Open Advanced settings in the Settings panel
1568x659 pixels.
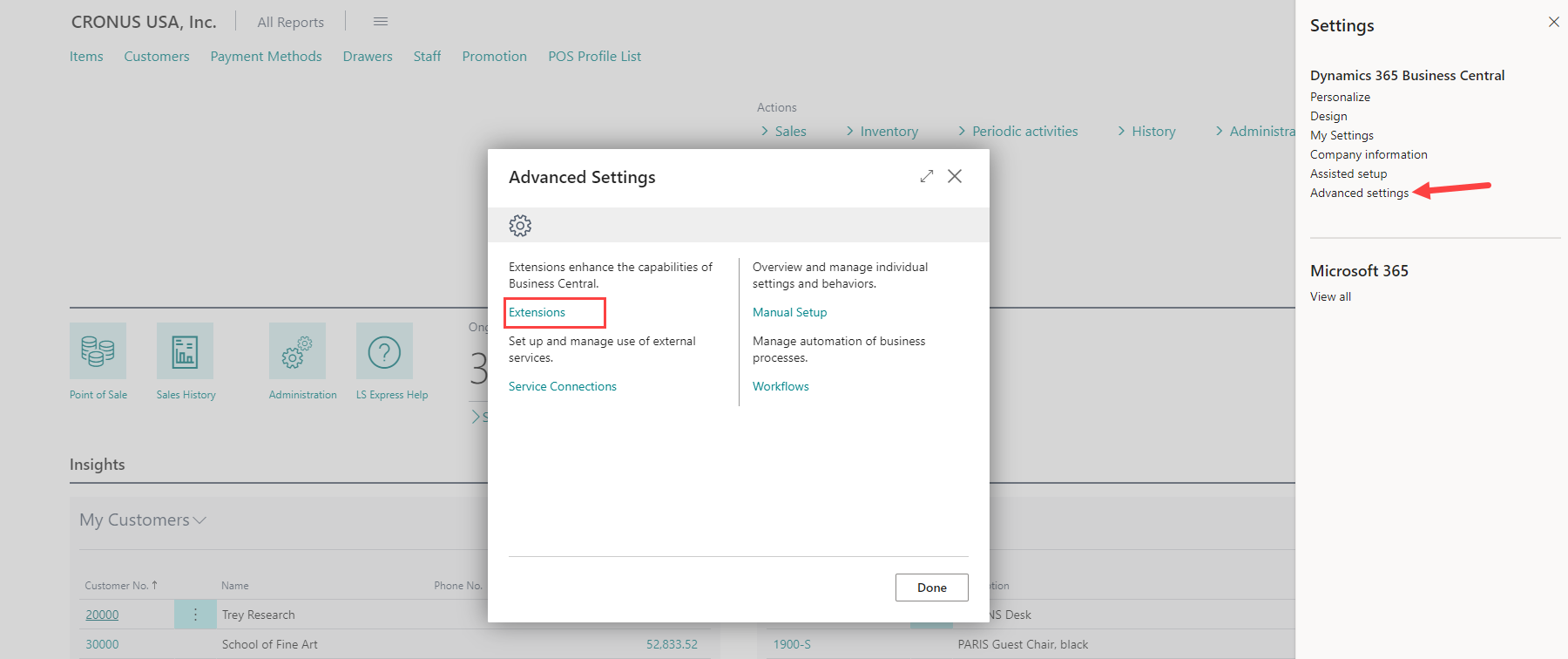(x=1360, y=193)
